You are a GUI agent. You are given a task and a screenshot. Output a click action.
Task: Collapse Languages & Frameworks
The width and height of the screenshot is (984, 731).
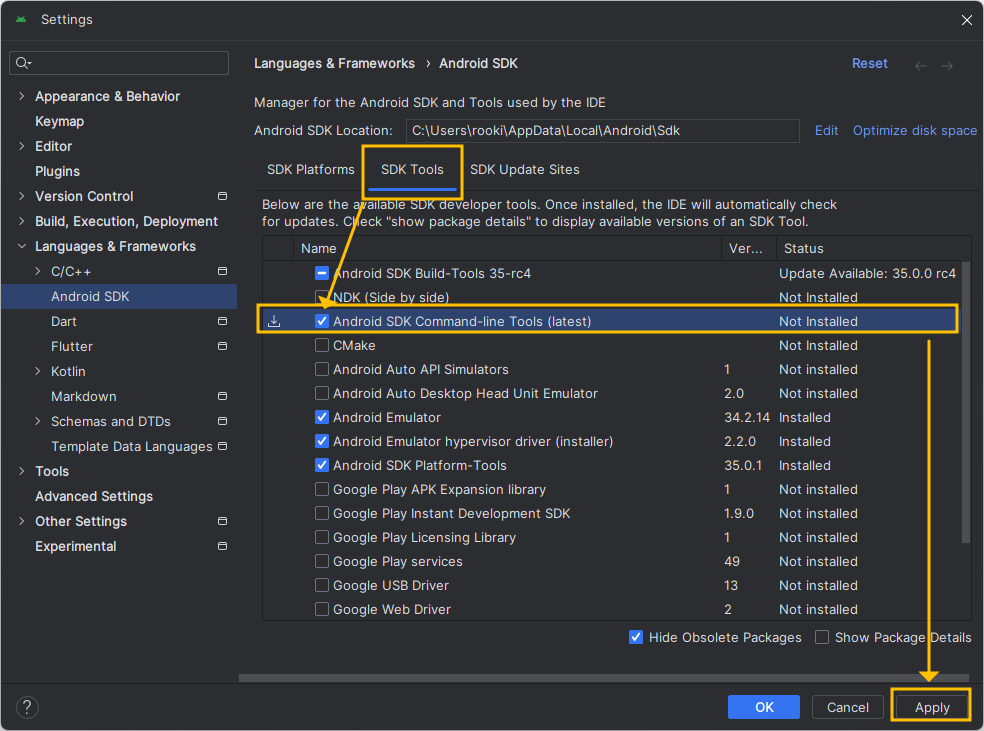(x=22, y=246)
